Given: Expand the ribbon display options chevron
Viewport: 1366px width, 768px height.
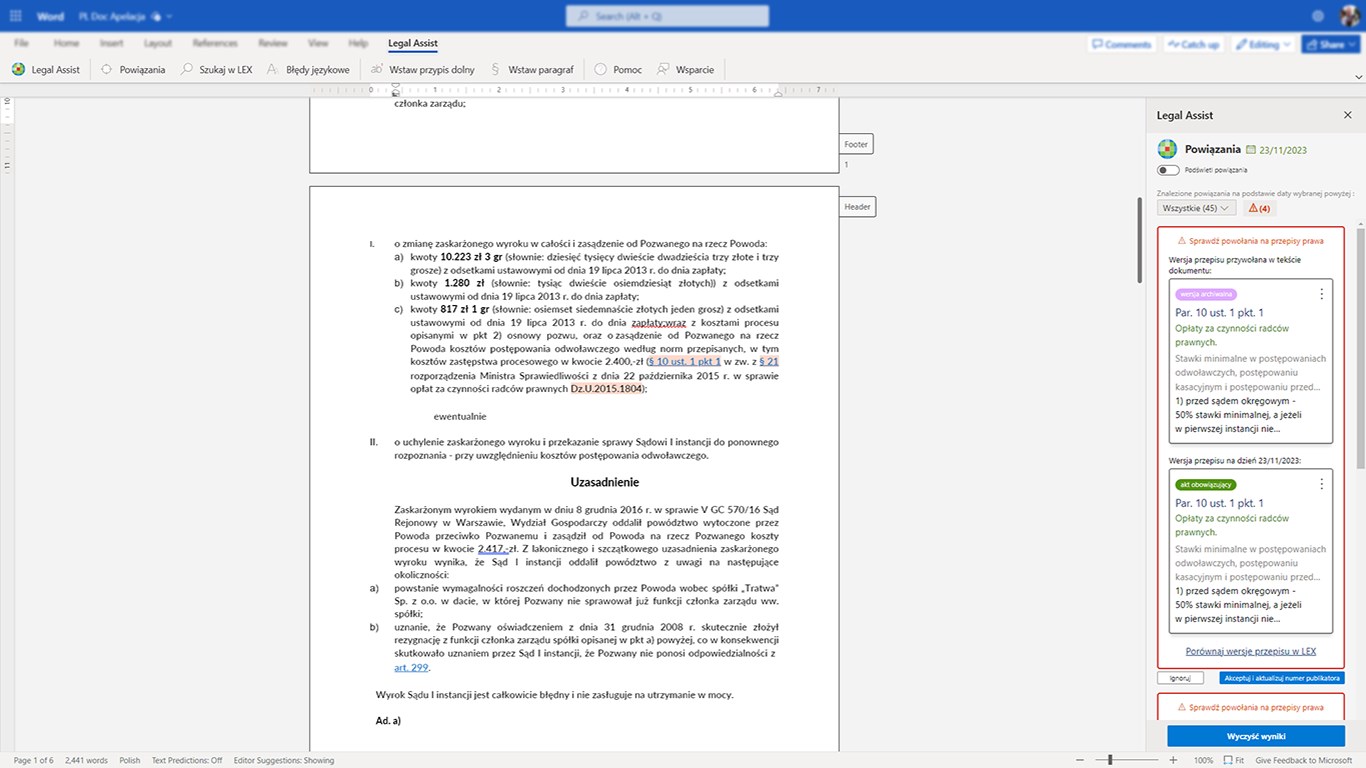Looking at the screenshot, I should 1357,77.
